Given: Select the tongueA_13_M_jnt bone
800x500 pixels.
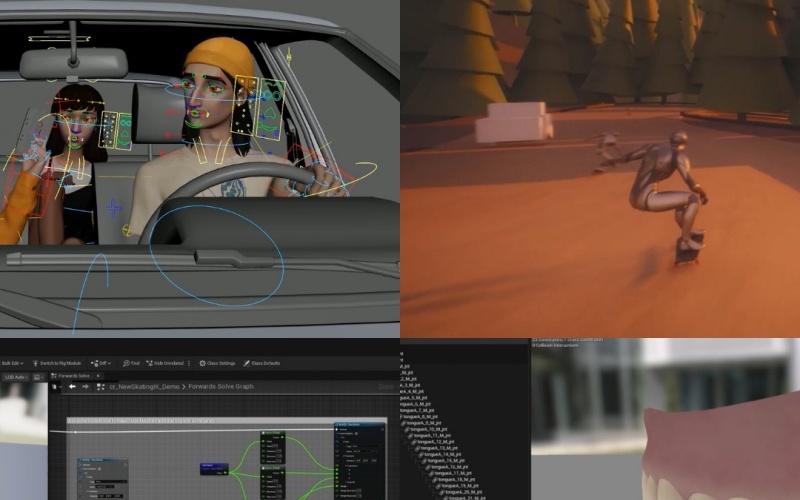Looking at the screenshot, I should click(437, 448).
